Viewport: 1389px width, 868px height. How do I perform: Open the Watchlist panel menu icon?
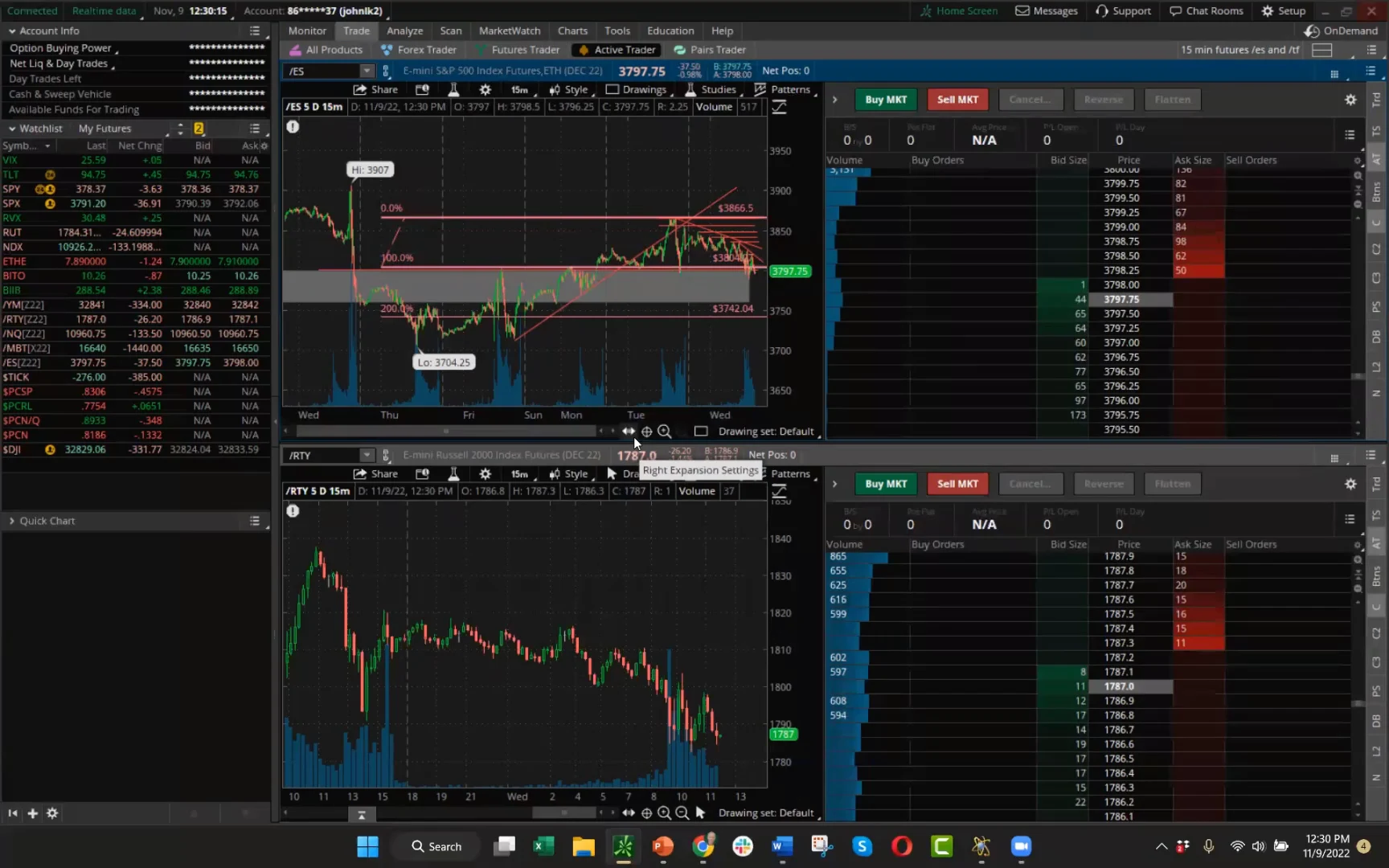coord(255,129)
